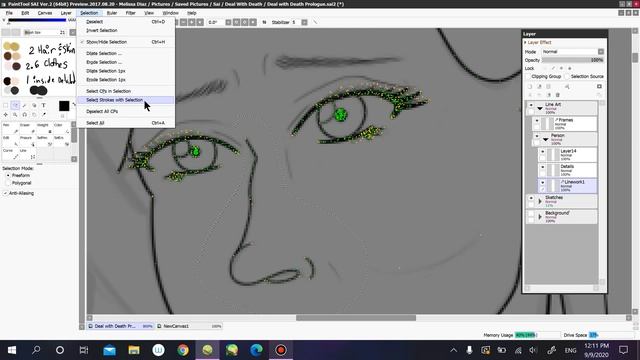Click the blue color gradient slider
The image size is (640, 360).
tap(37, 20)
